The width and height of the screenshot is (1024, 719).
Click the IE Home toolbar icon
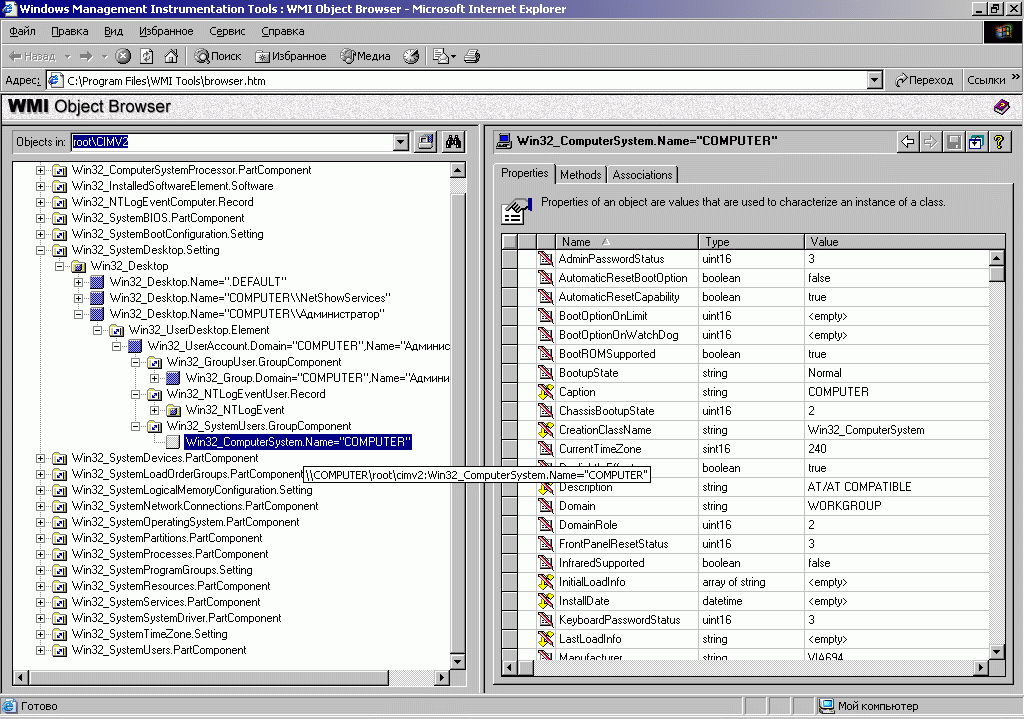[171, 56]
